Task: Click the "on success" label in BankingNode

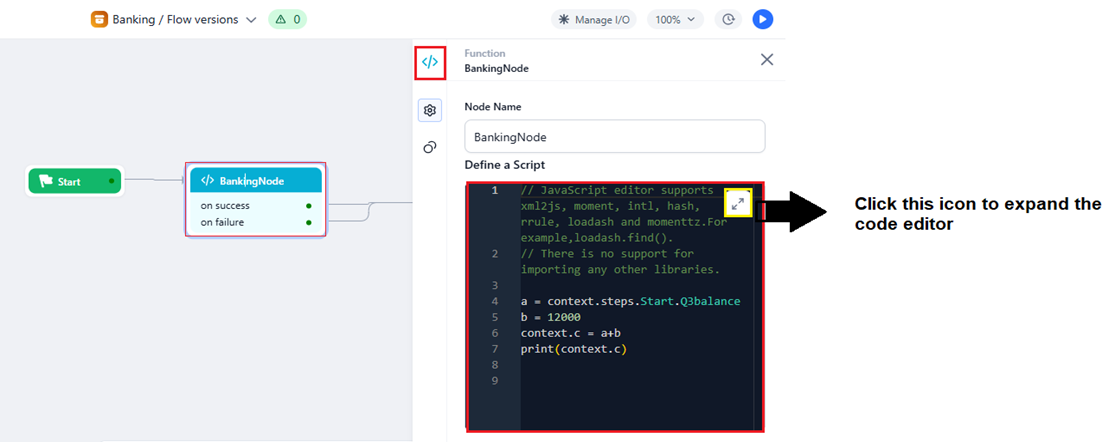Action: (225, 205)
